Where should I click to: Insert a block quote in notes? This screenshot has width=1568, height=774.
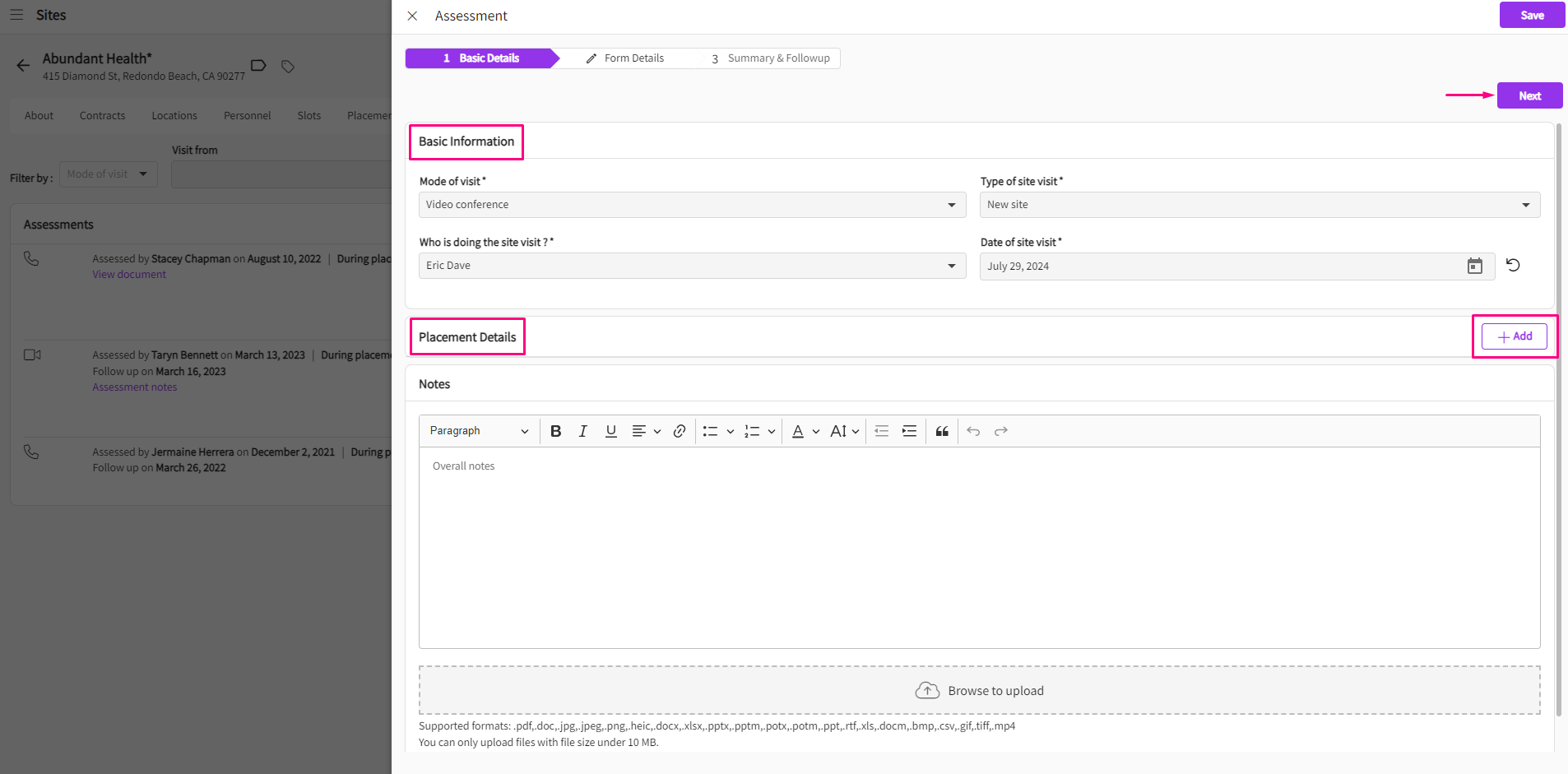pyautogui.click(x=942, y=431)
